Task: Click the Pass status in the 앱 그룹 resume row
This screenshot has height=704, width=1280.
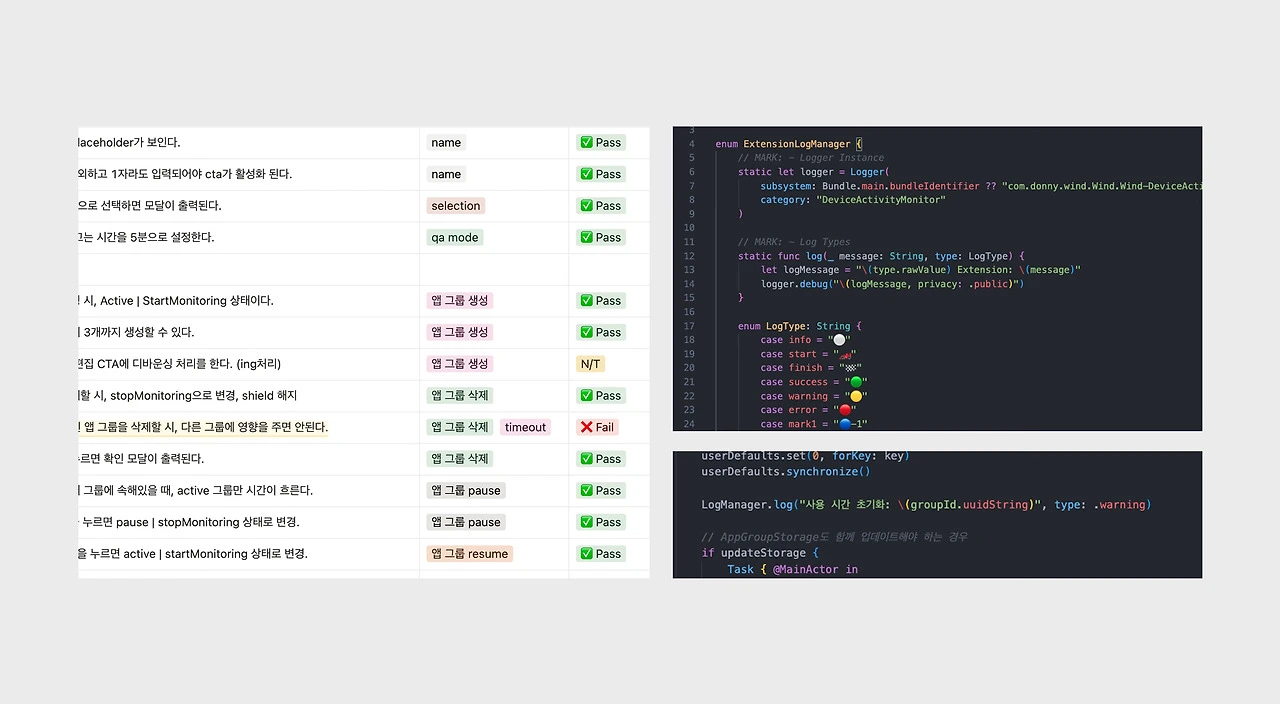Action: pyautogui.click(x=601, y=554)
